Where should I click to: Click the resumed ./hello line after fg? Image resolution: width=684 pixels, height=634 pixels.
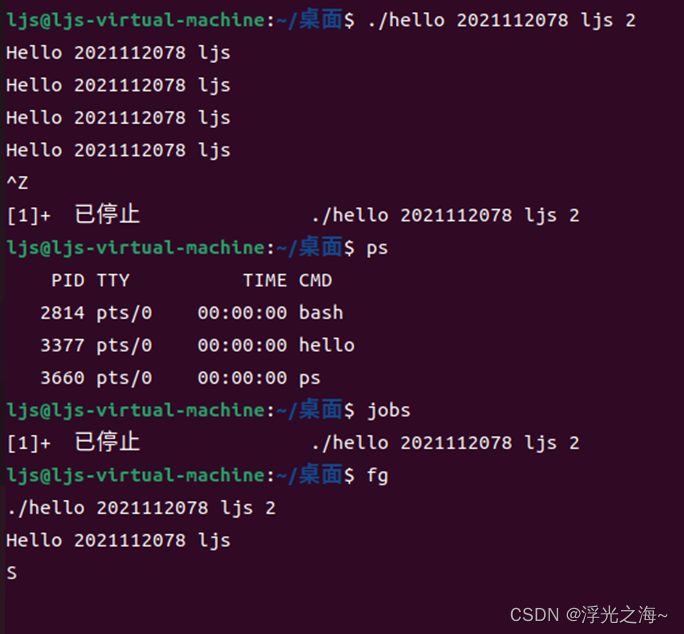(x=142, y=508)
